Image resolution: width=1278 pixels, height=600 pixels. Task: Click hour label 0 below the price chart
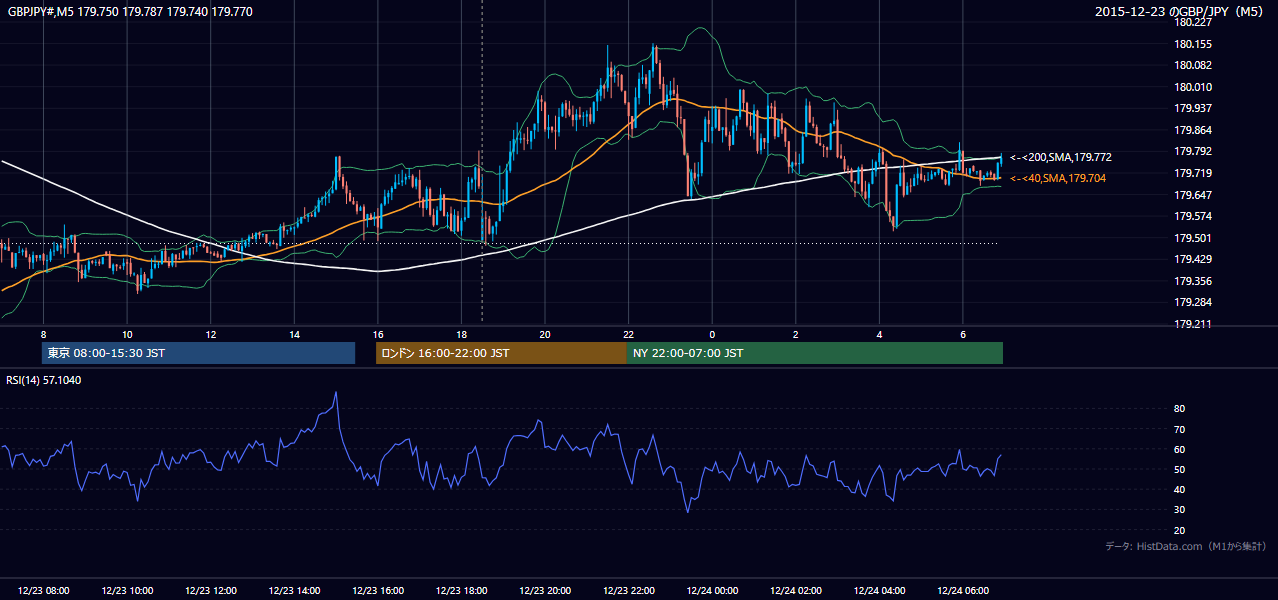712,333
